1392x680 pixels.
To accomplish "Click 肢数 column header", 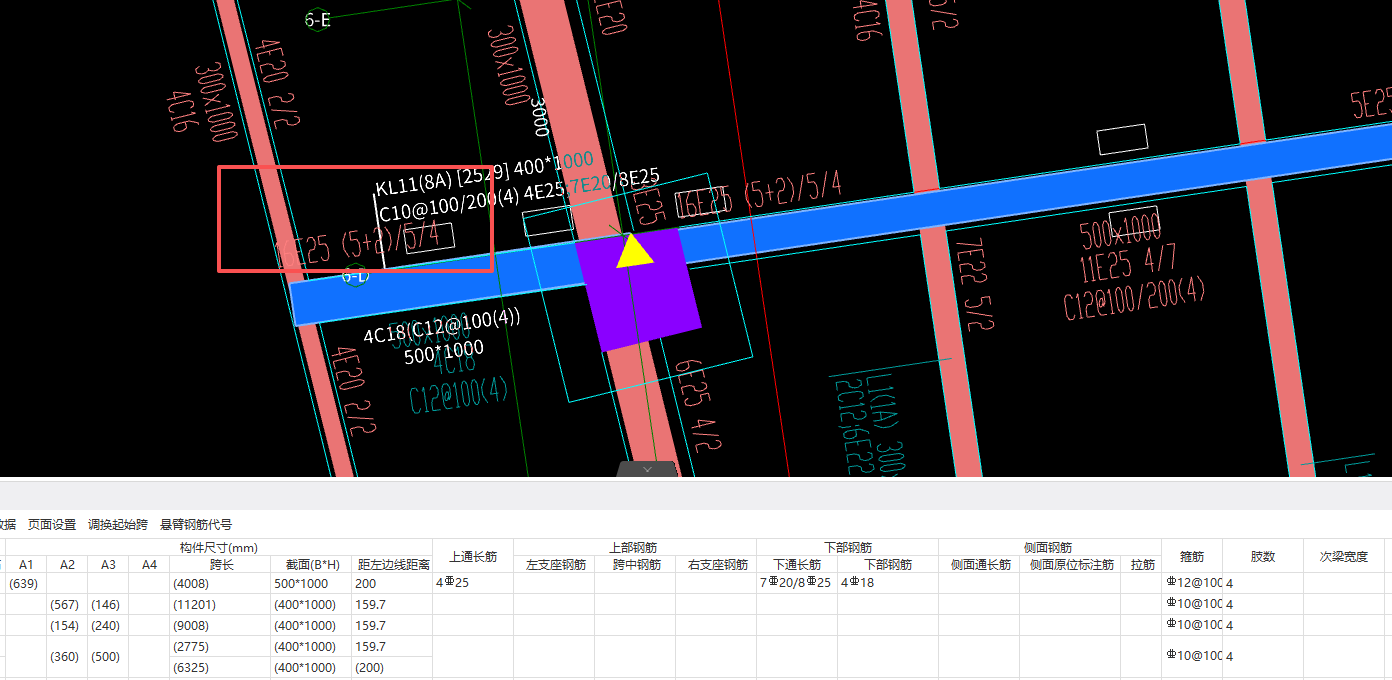I will (x=1263, y=556).
